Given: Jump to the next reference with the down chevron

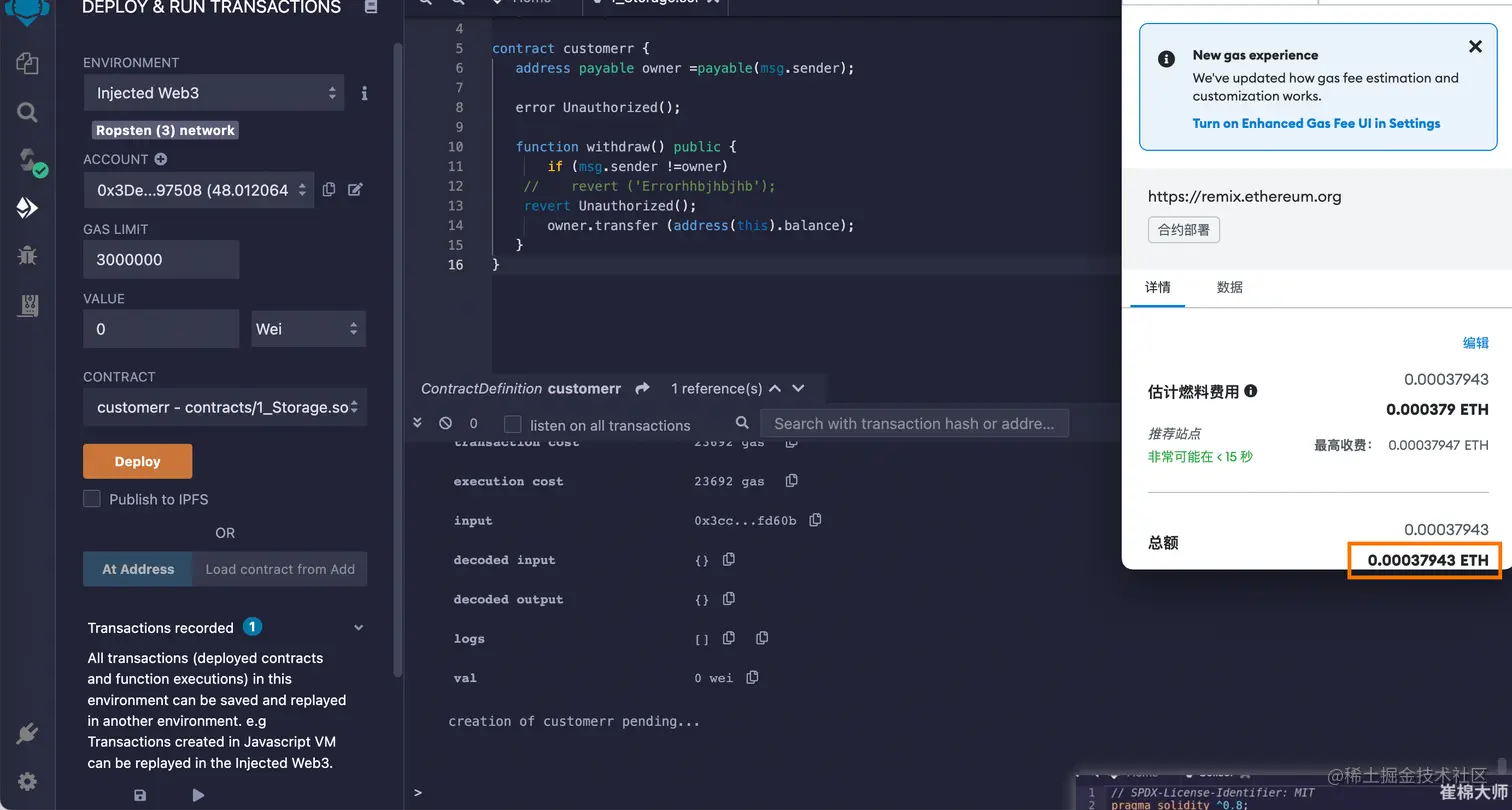Looking at the screenshot, I should click(x=798, y=388).
